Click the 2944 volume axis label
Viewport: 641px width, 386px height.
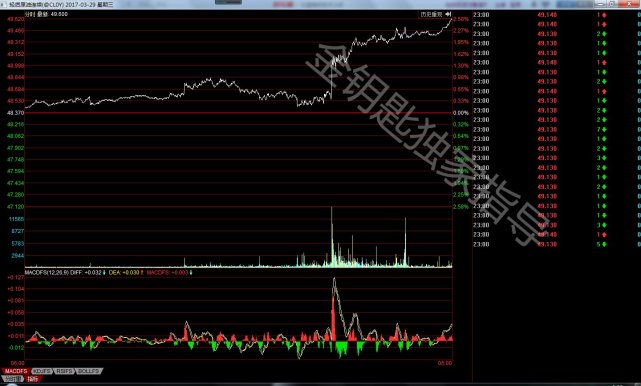click(18, 256)
